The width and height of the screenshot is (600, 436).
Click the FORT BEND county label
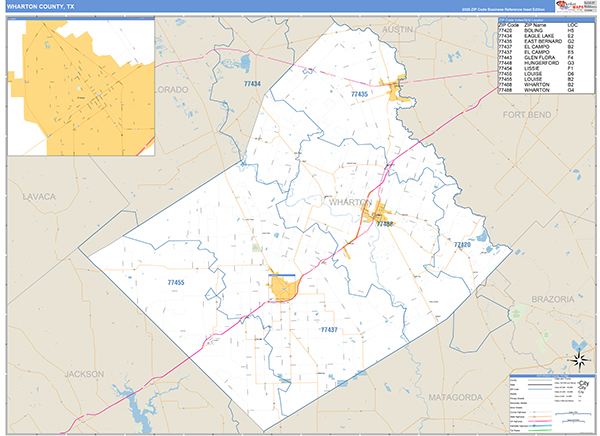click(527, 115)
